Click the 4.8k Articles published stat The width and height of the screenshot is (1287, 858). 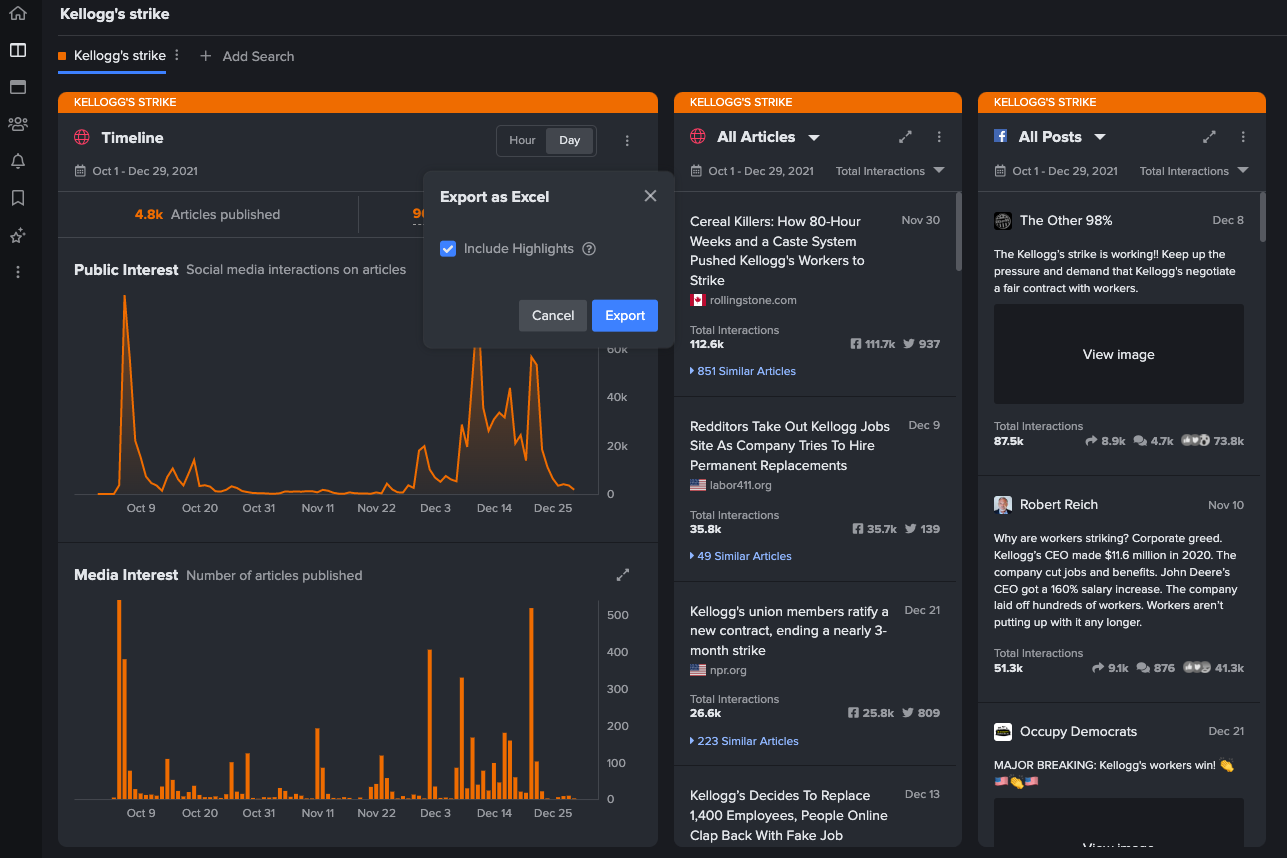point(208,214)
